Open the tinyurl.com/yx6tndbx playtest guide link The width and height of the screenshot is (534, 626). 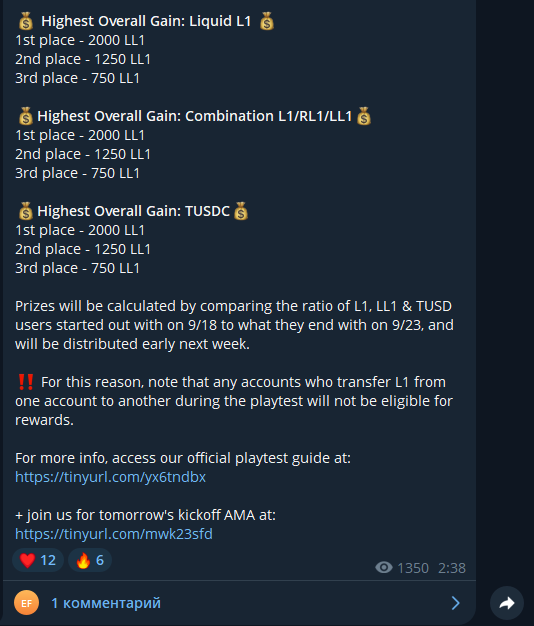pos(111,477)
